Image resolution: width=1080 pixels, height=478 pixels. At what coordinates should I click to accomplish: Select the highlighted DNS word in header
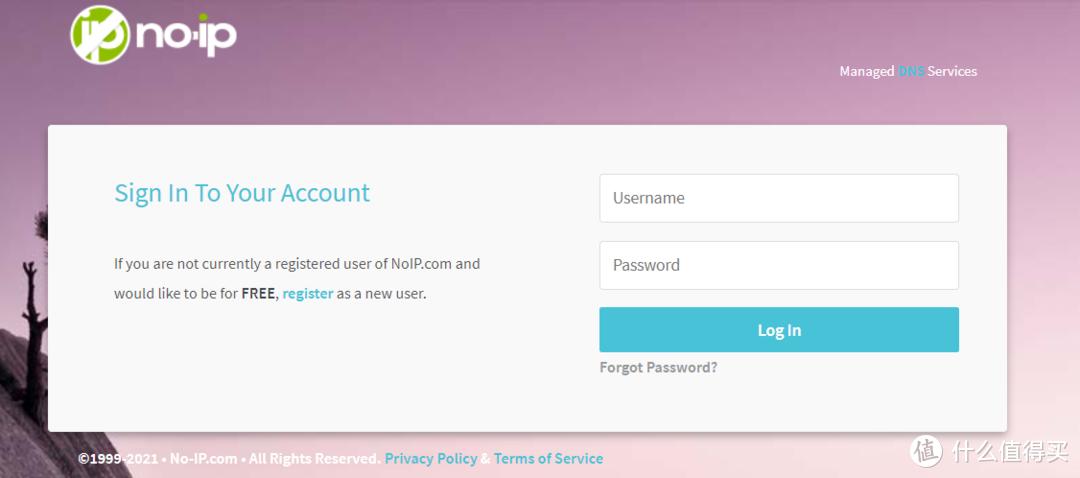[911, 72]
